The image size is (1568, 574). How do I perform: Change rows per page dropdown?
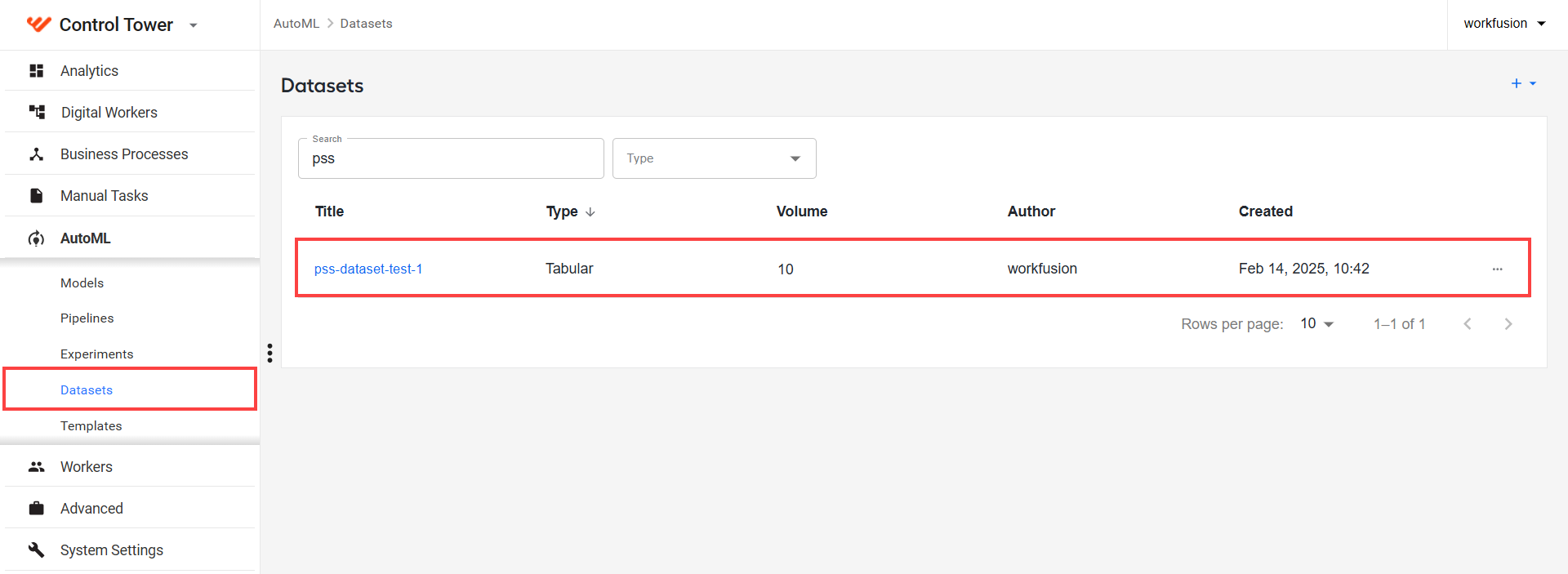tap(1316, 324)
